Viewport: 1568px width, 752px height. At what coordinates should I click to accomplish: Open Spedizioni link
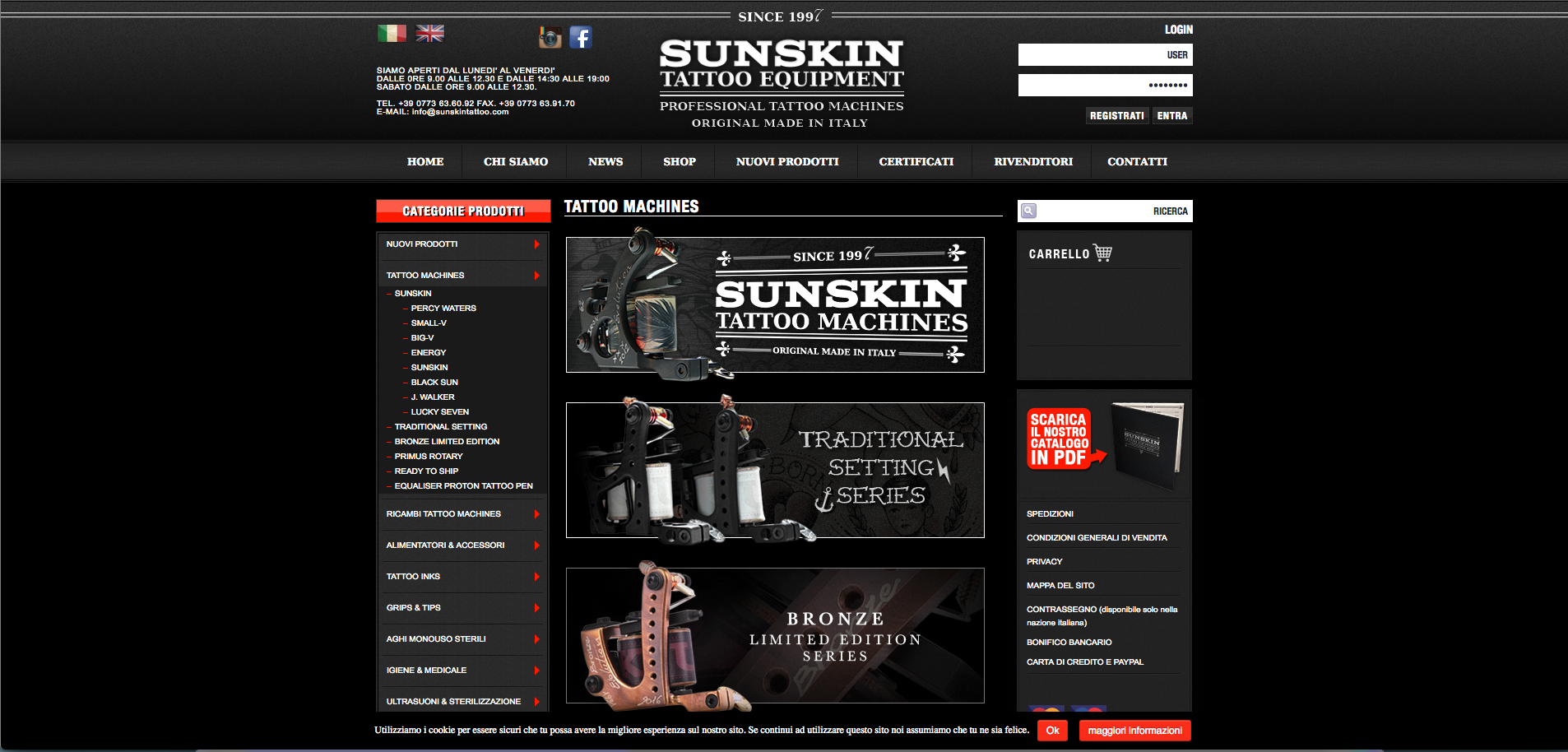pyautogui.click(x=1050, y=514)
